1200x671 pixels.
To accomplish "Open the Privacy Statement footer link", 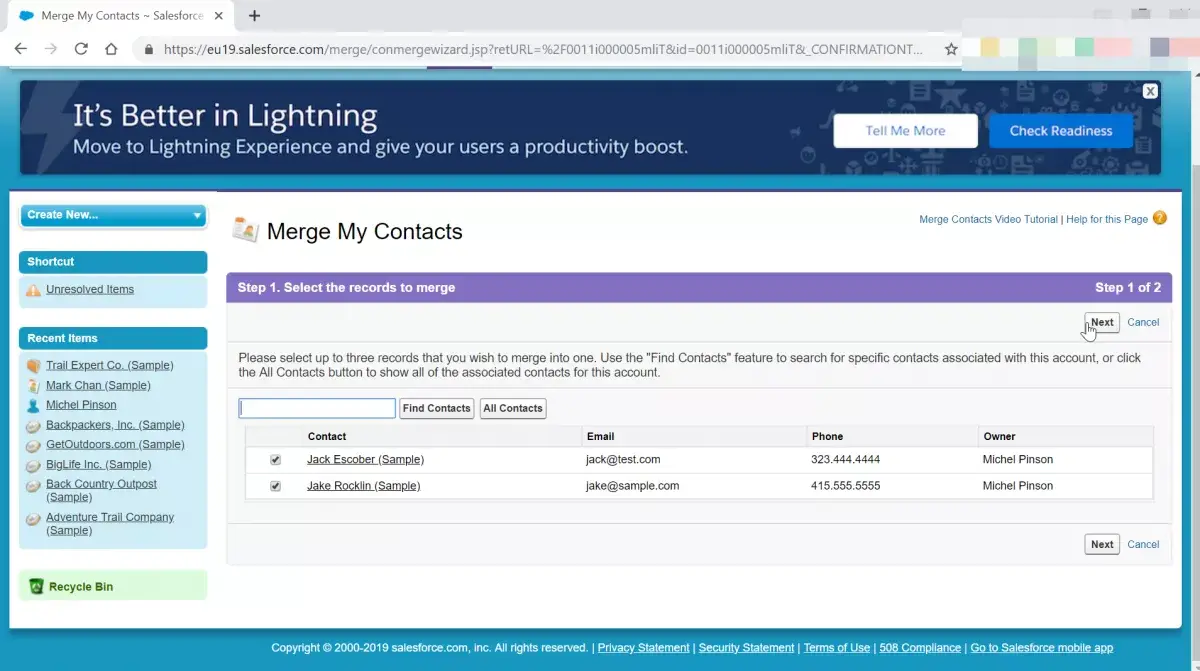I will coord(643,648).
